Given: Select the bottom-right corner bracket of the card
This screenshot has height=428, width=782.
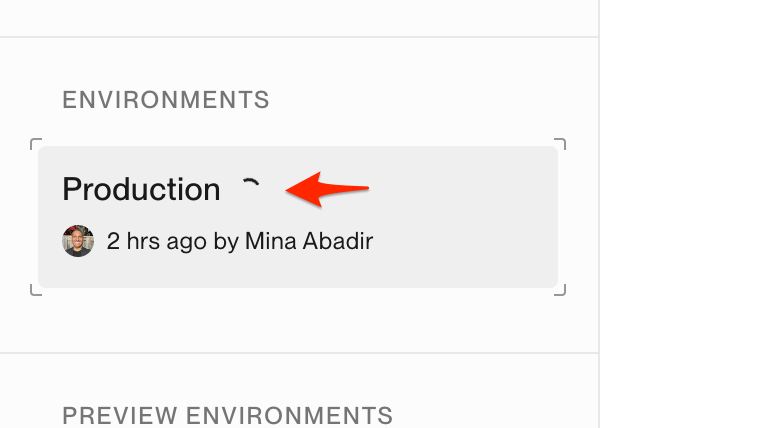Looking at the screenshot, I should [560, 290].
